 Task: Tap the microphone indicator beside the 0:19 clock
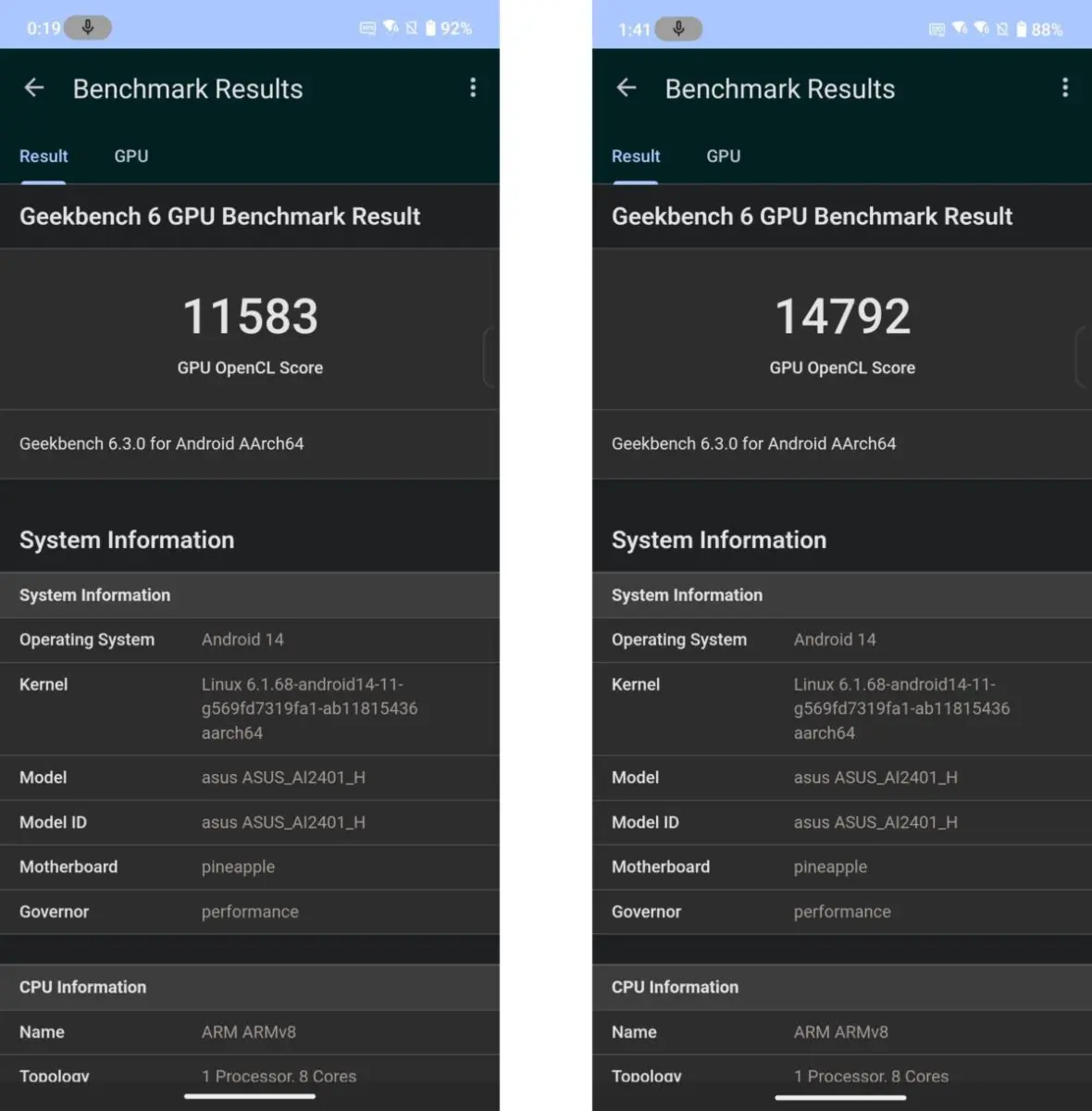click(x=88, y=28)
